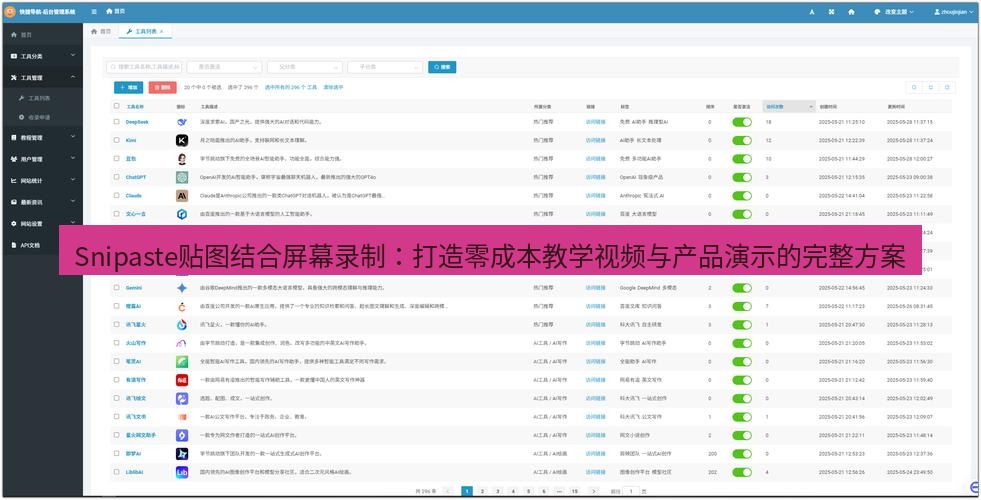This screenshot has height=500, width=981.
Task: Expand the 工具分类 sidebar menu
Action: (42, 56)
